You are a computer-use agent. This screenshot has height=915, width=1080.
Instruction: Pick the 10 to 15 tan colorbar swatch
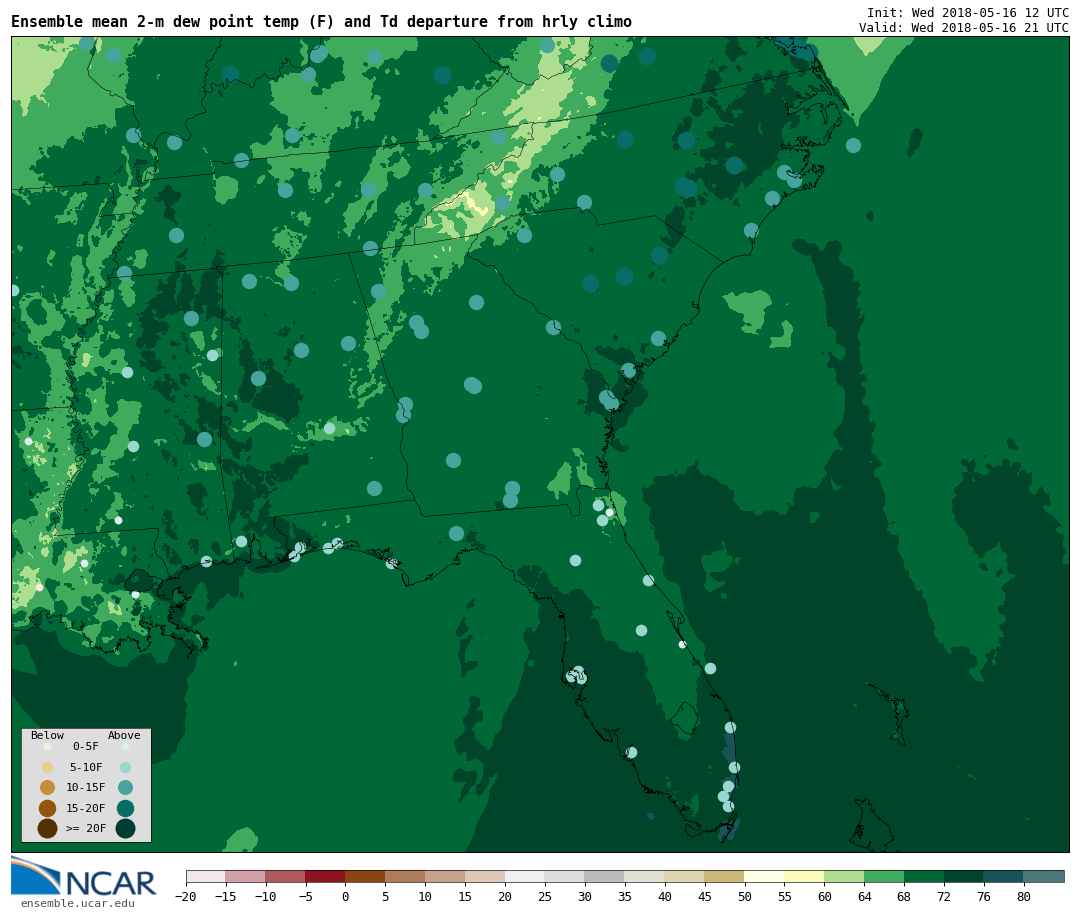pos(445,876)
